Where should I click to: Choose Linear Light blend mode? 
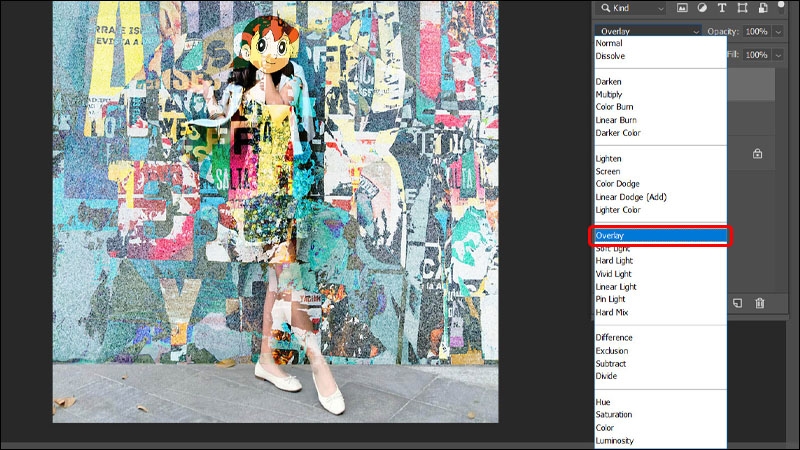pos(616,287)
